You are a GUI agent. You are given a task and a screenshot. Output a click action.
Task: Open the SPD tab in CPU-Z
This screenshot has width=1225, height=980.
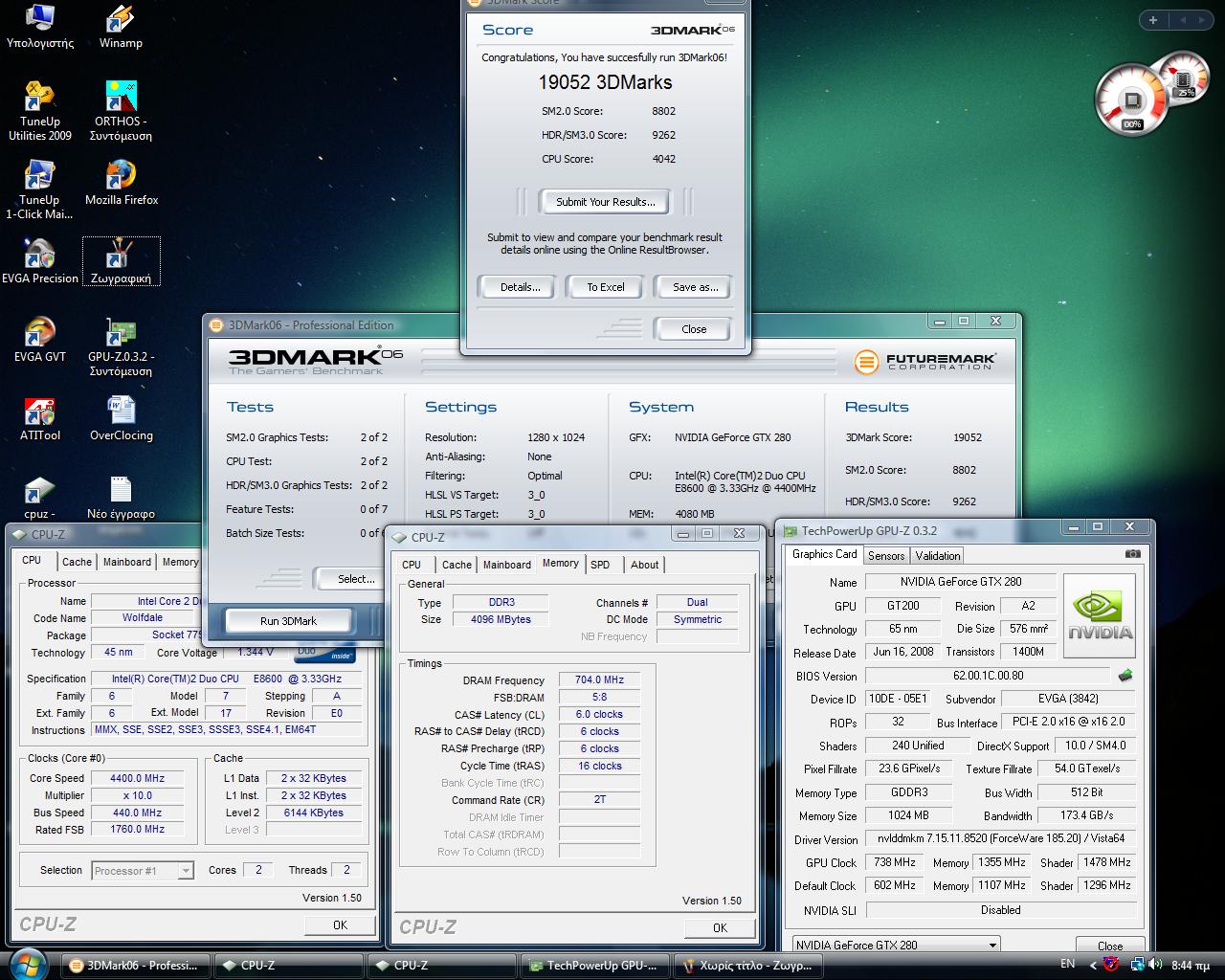tap(600, 565)
